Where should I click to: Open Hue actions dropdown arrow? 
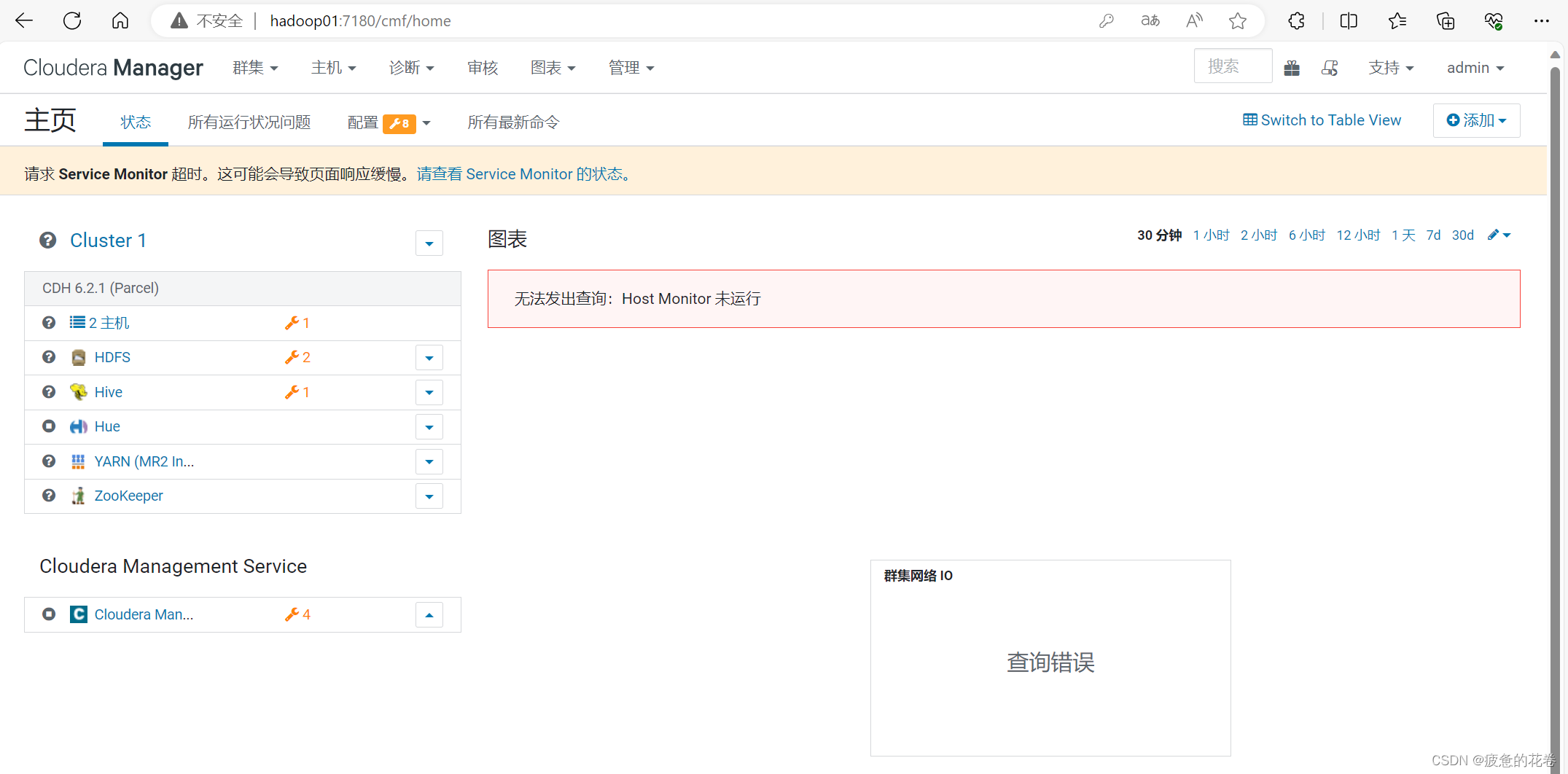click(429, 427)
